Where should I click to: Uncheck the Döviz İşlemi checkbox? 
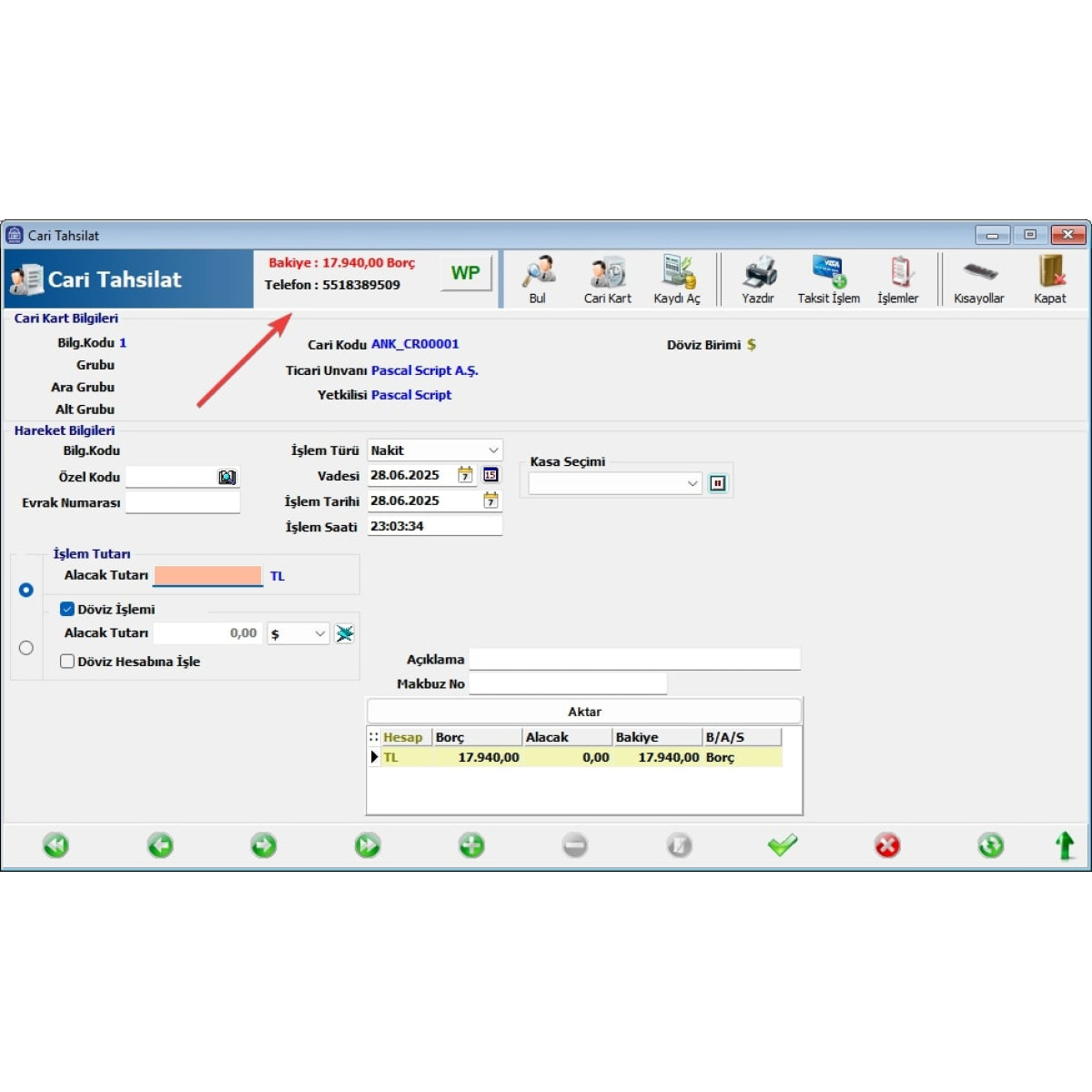tap(67, 609)
